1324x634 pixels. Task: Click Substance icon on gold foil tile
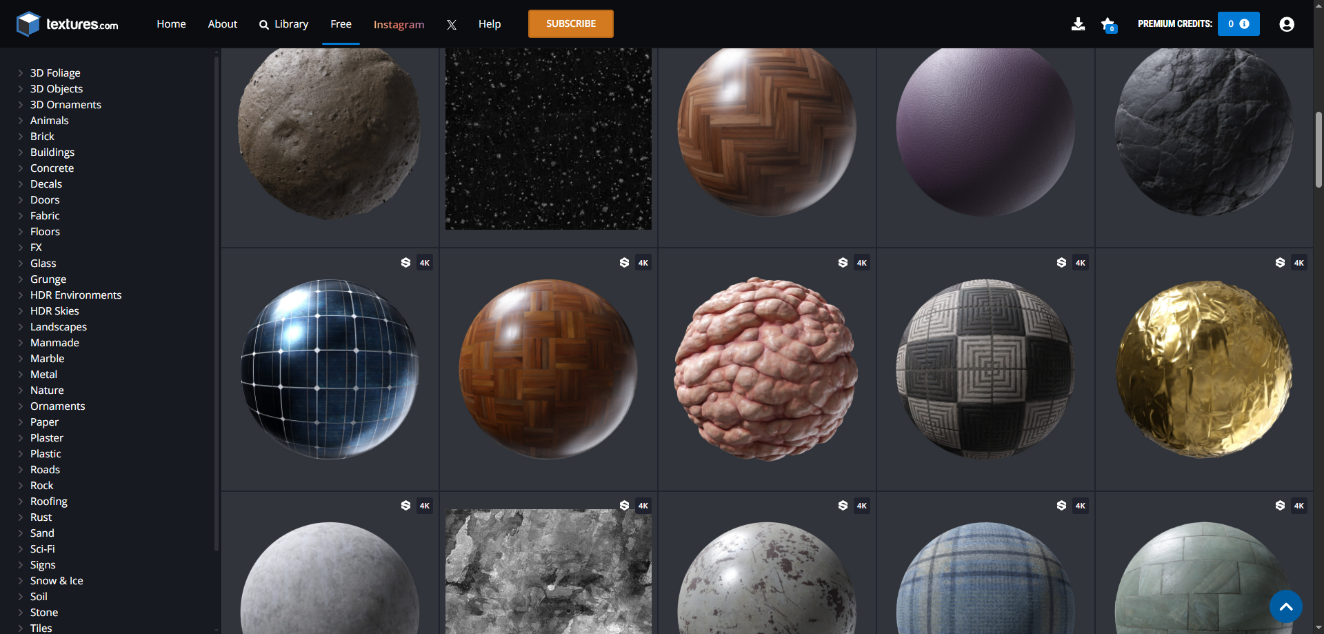(x=1280, y=263)
